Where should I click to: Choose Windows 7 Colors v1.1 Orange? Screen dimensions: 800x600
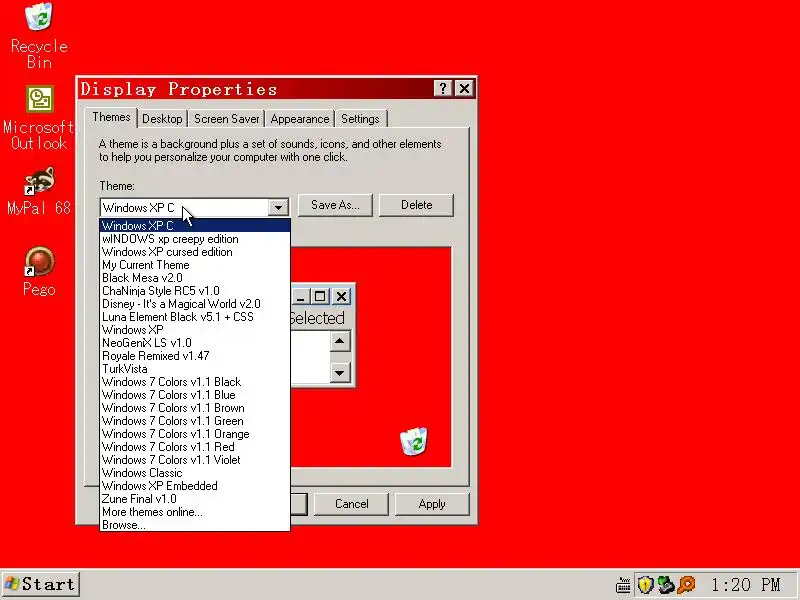(195, 434)
